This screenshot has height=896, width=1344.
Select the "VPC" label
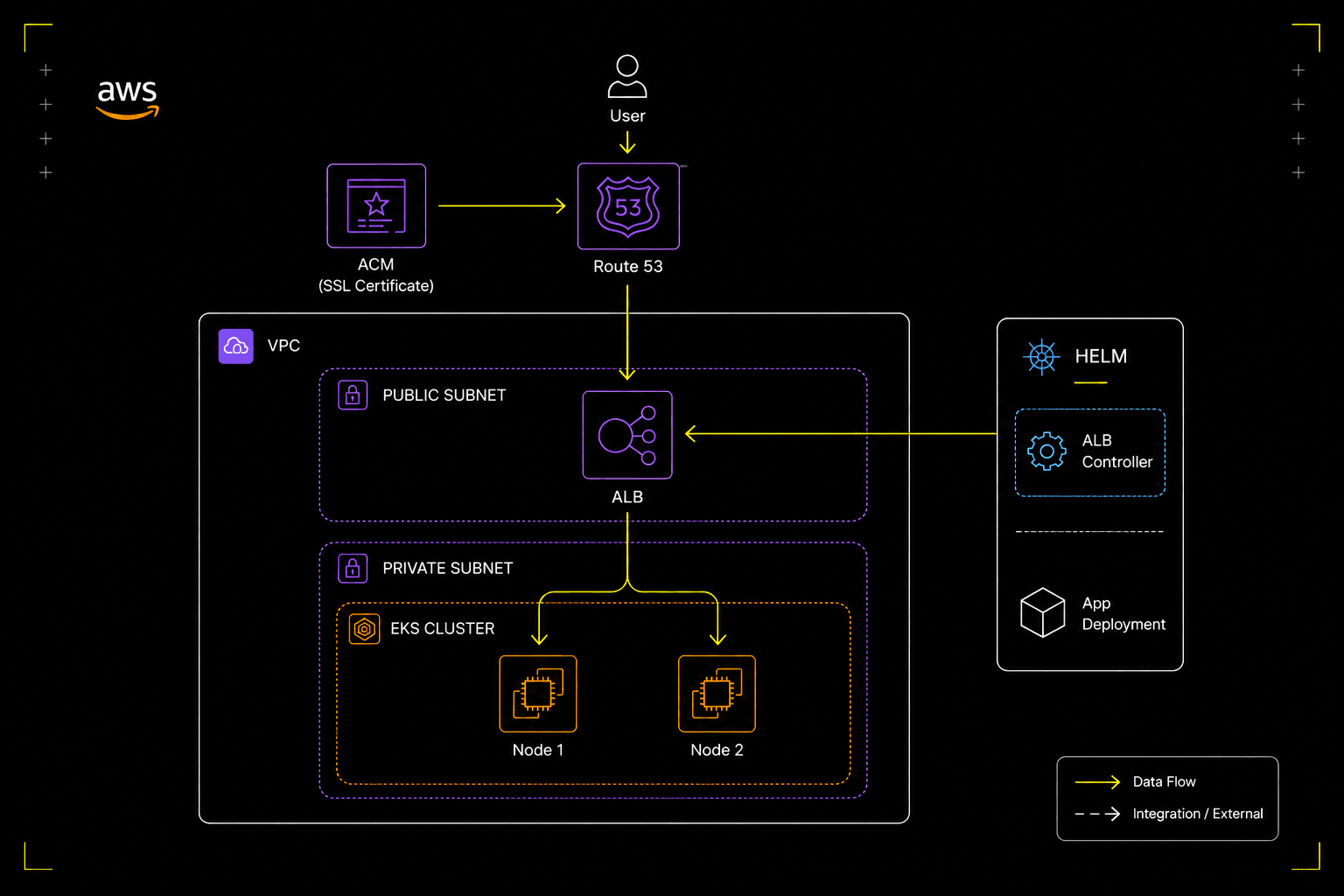(x=283, y=346)
